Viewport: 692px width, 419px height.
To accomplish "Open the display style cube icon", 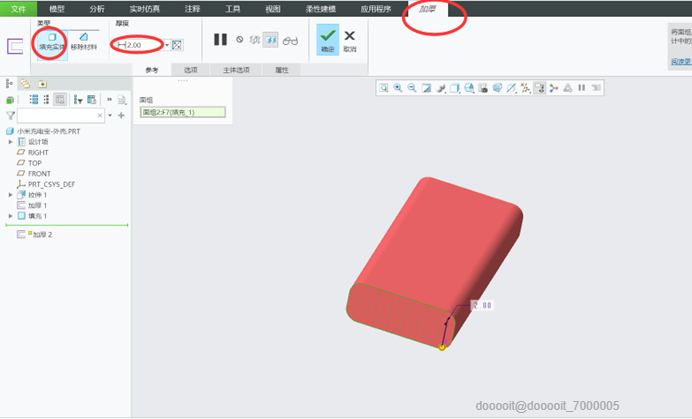I will click(455, 88).
